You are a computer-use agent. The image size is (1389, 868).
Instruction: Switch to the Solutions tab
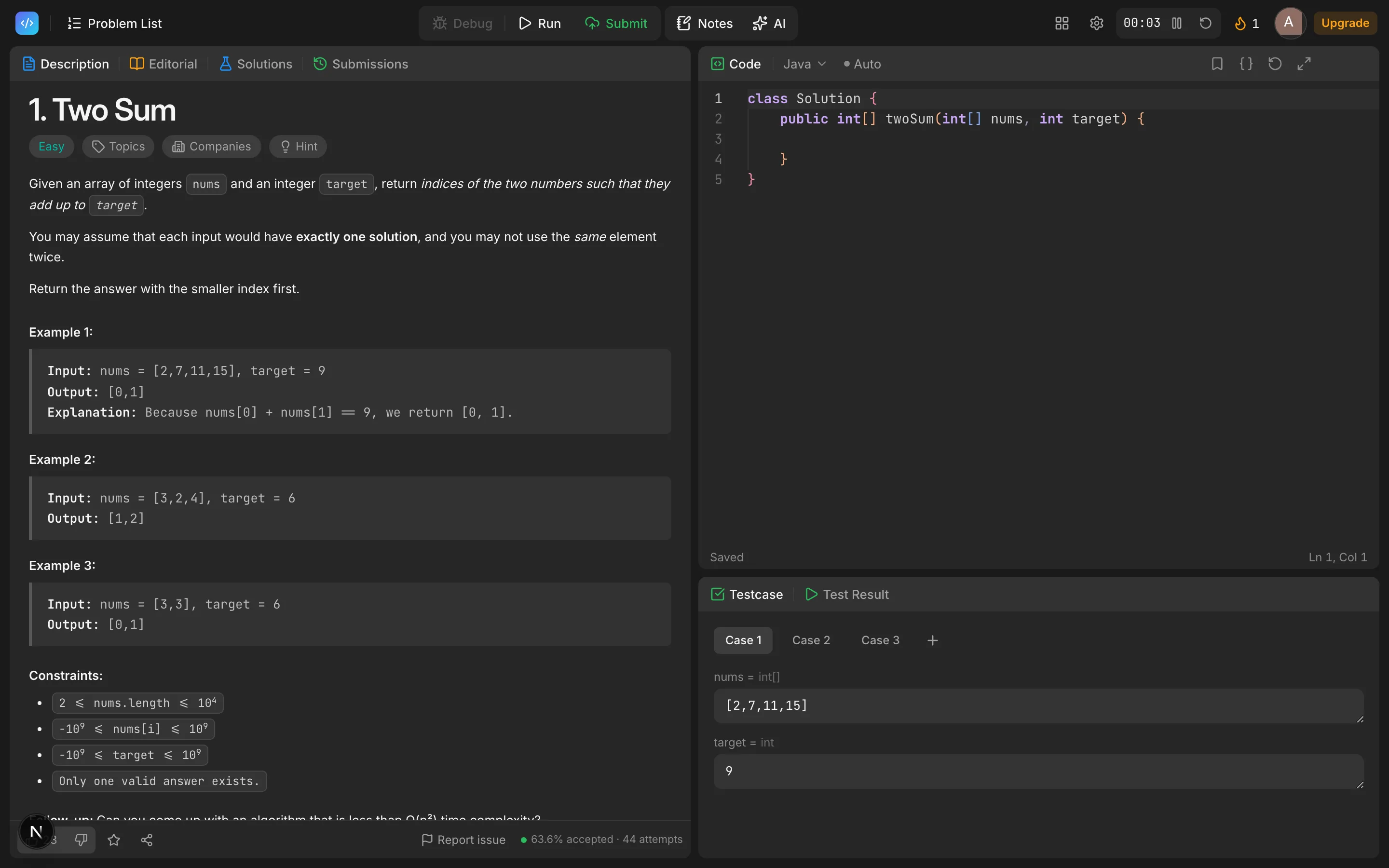point(256,64)
